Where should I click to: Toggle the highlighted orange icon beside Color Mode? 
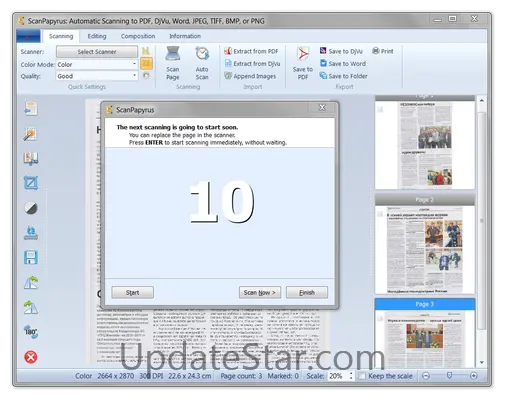click(x=146, y=63)
